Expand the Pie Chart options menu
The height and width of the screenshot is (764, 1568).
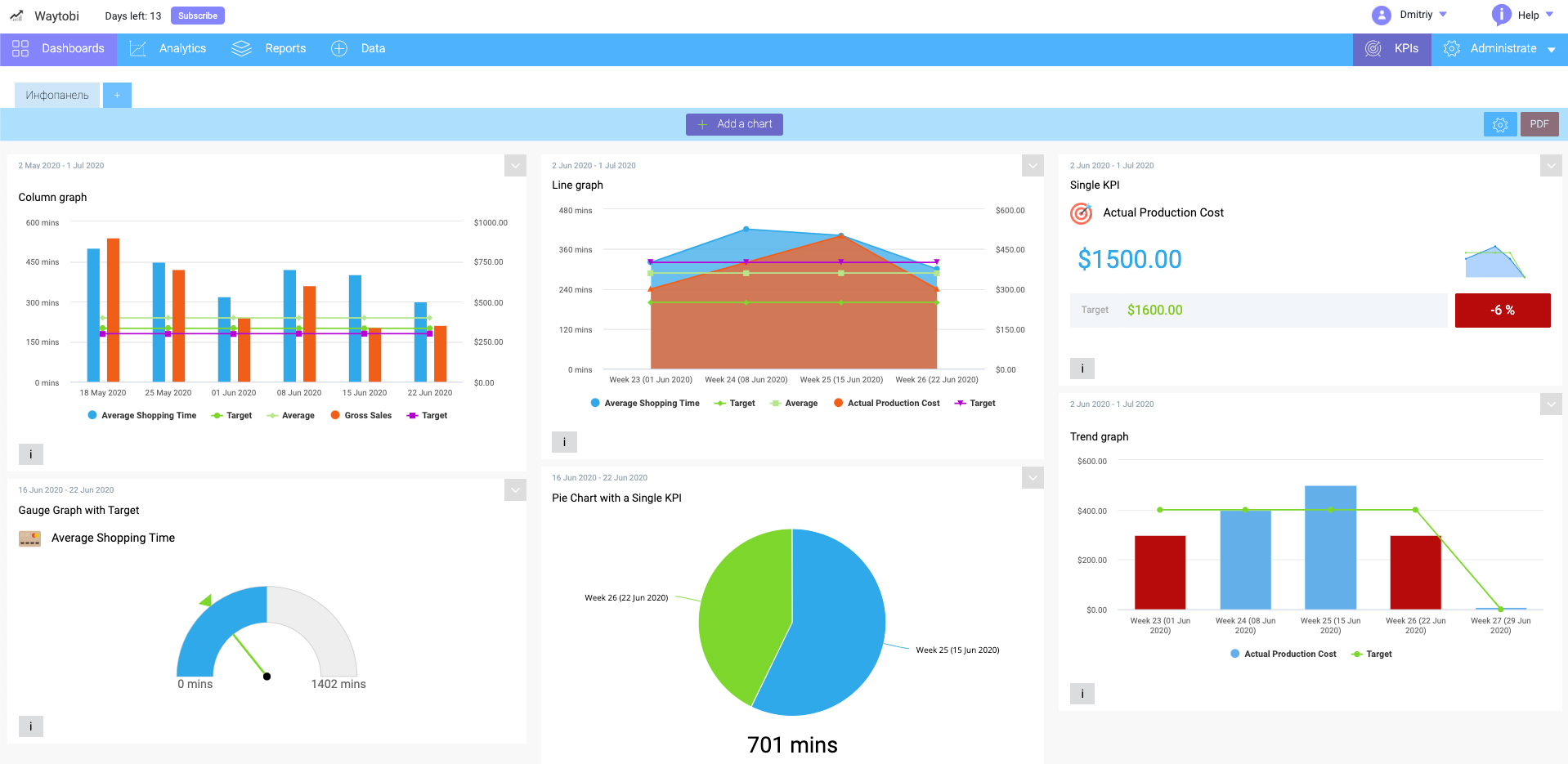tap(1033, 478)
